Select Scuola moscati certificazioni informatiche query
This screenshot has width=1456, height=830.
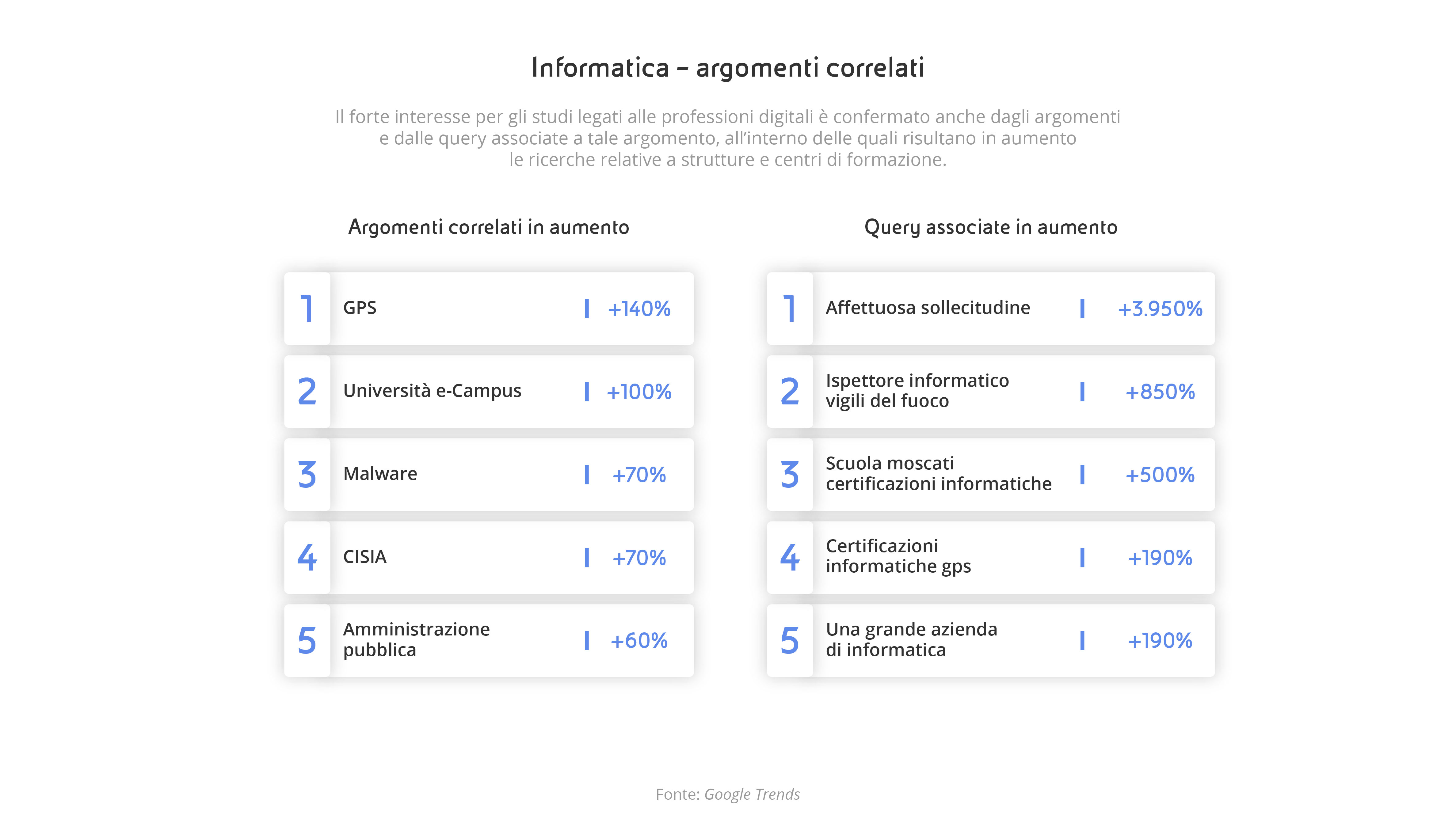click(938, 474)
